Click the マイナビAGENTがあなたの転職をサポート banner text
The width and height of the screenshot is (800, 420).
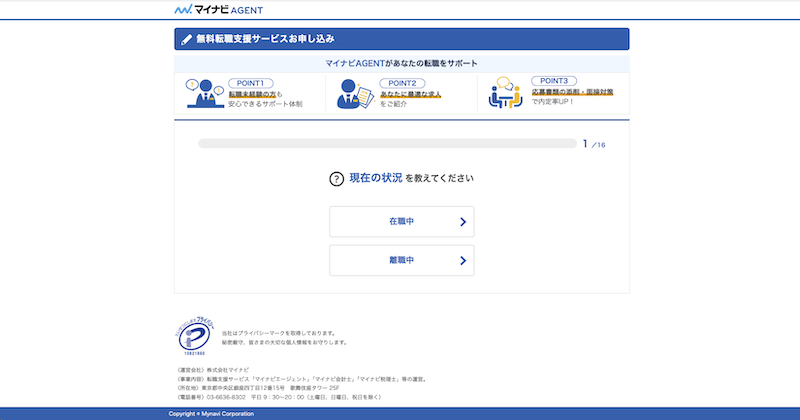tap(402, 63)
